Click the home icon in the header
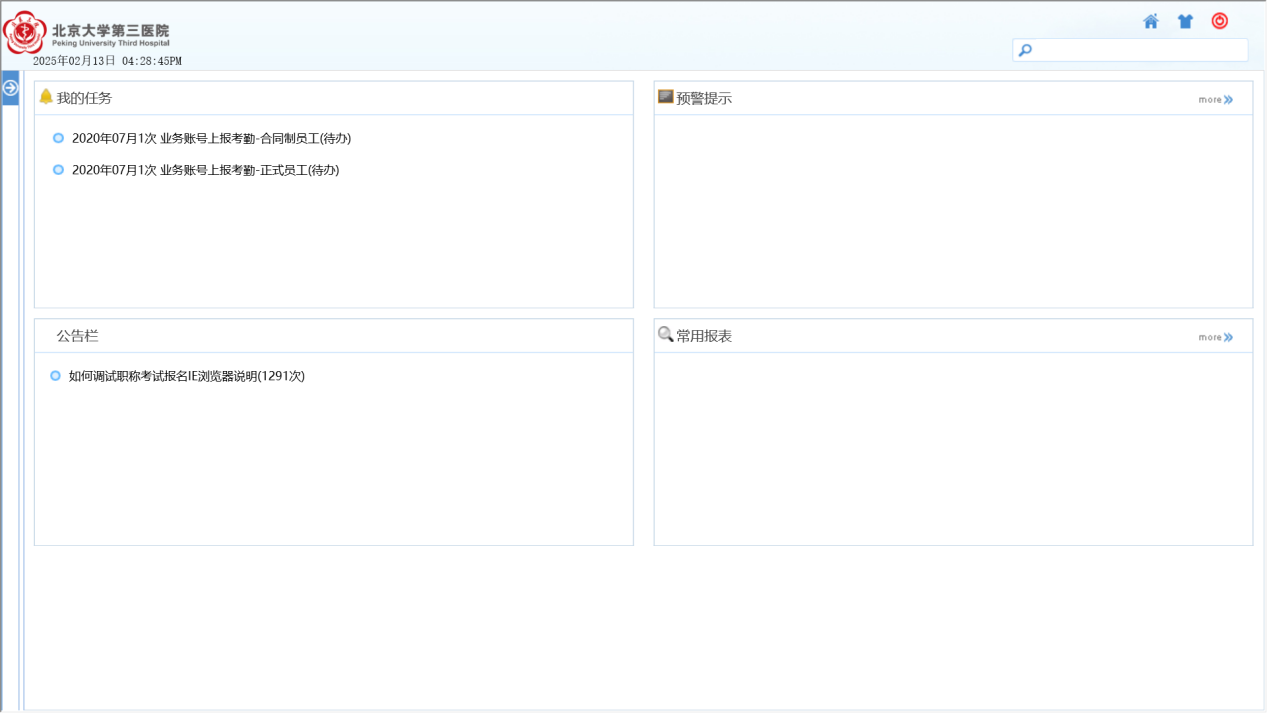 coord(1151,21)
